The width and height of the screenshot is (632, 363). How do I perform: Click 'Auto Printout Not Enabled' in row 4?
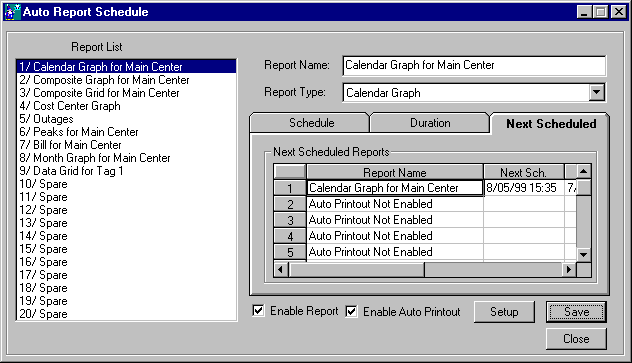point(395,236)
